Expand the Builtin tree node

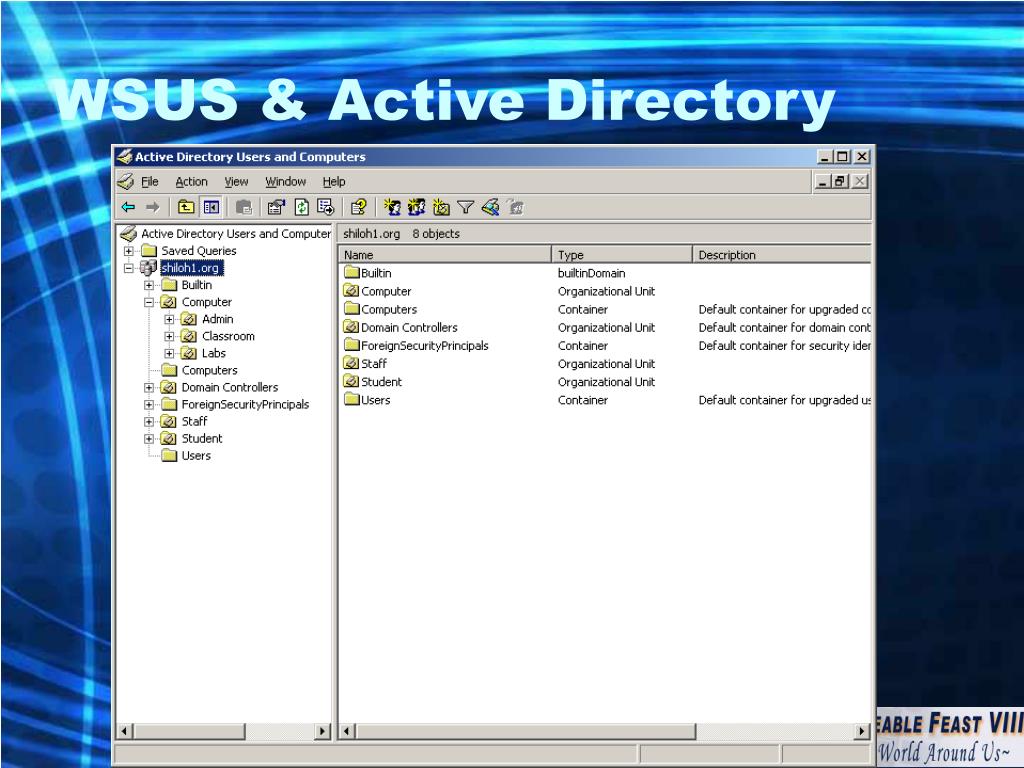(x=149, y=285)
